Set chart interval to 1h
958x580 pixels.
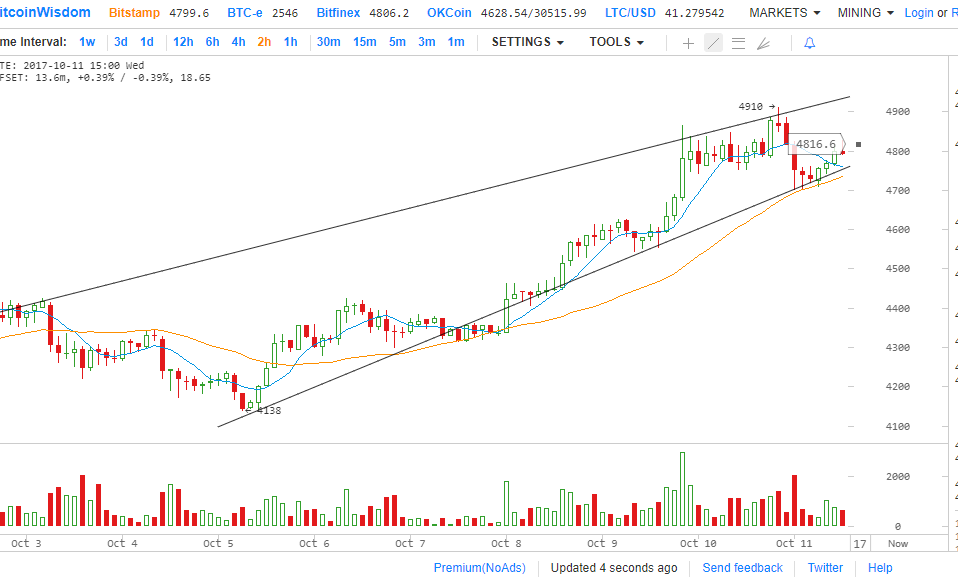[290, 42]
